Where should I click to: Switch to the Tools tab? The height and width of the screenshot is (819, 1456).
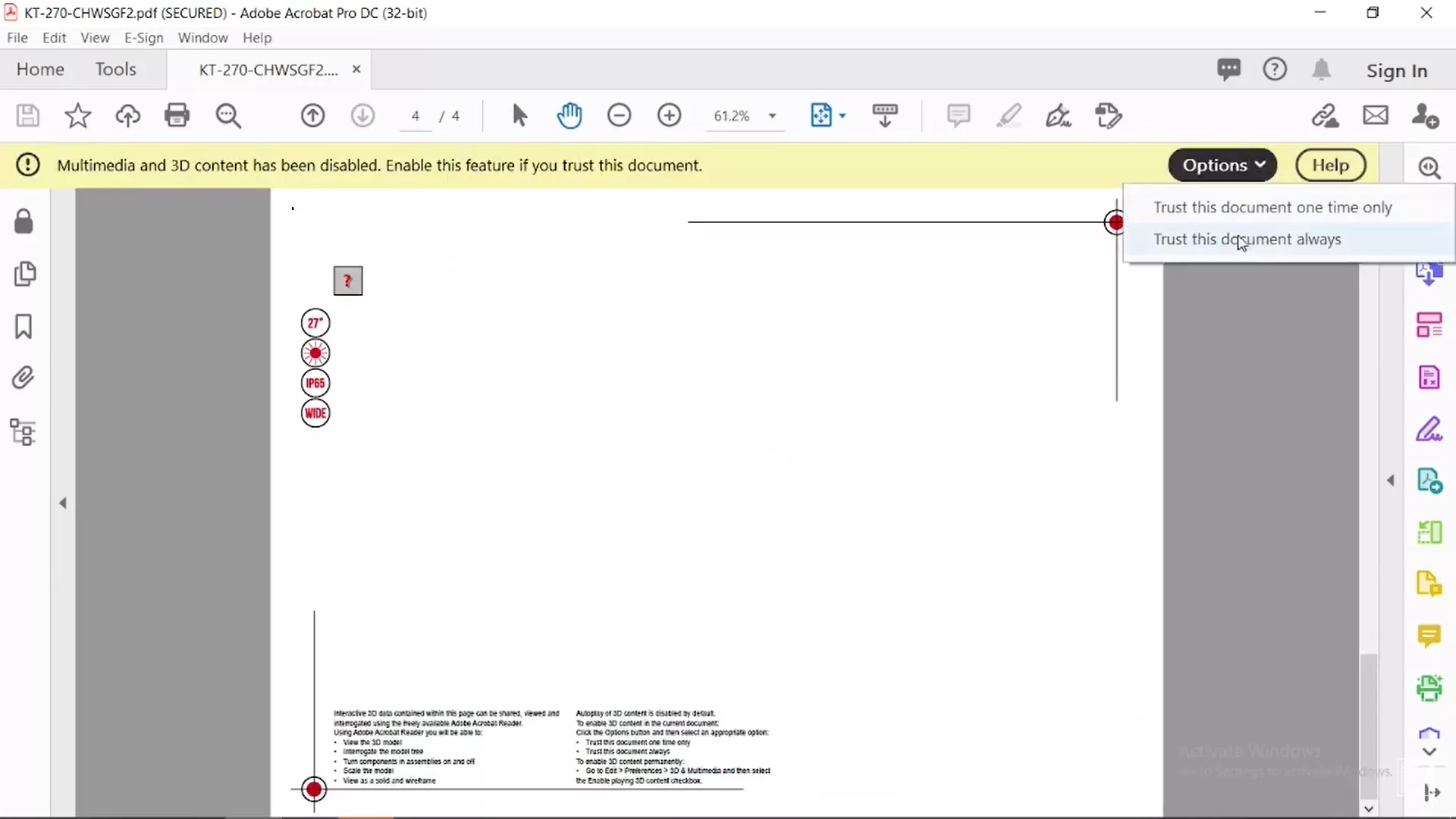115,69
